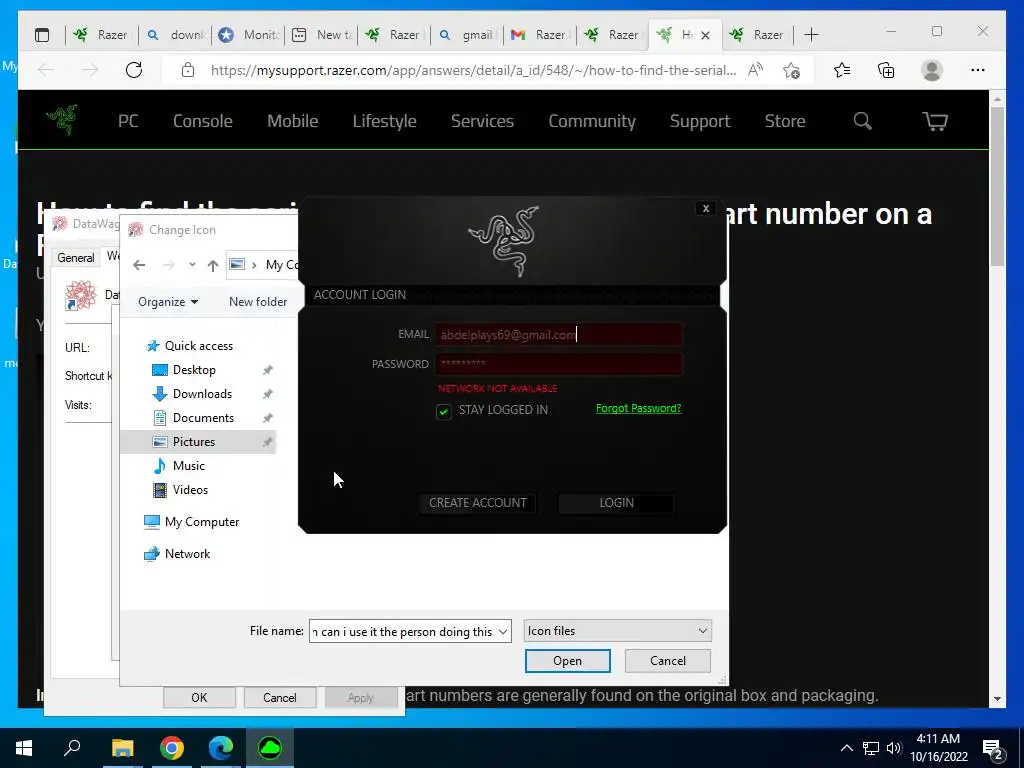
Task: Click the PASSWORD input field
Action: tap(558, 364)
